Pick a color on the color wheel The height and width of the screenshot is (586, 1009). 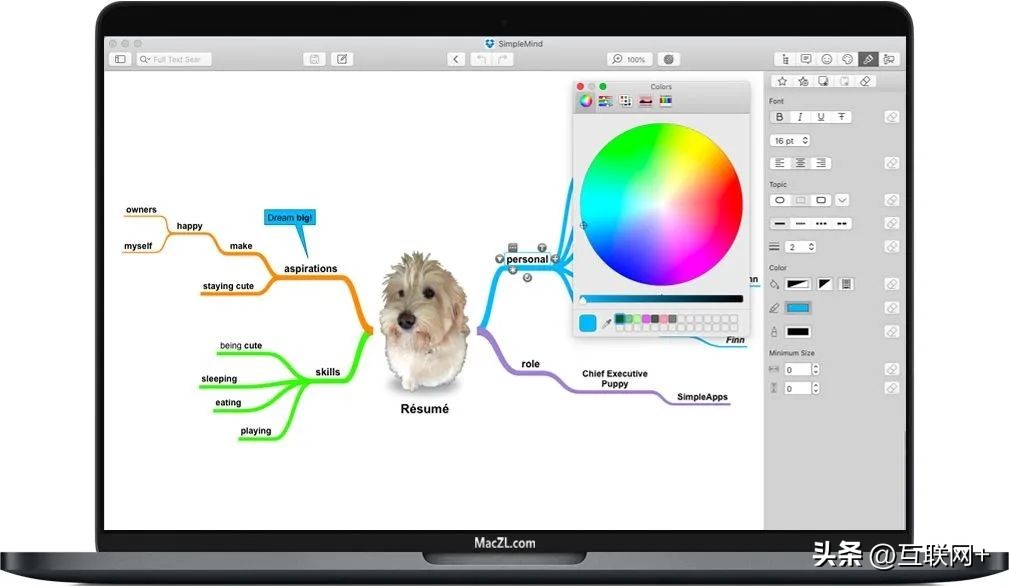tap(661, 204)
